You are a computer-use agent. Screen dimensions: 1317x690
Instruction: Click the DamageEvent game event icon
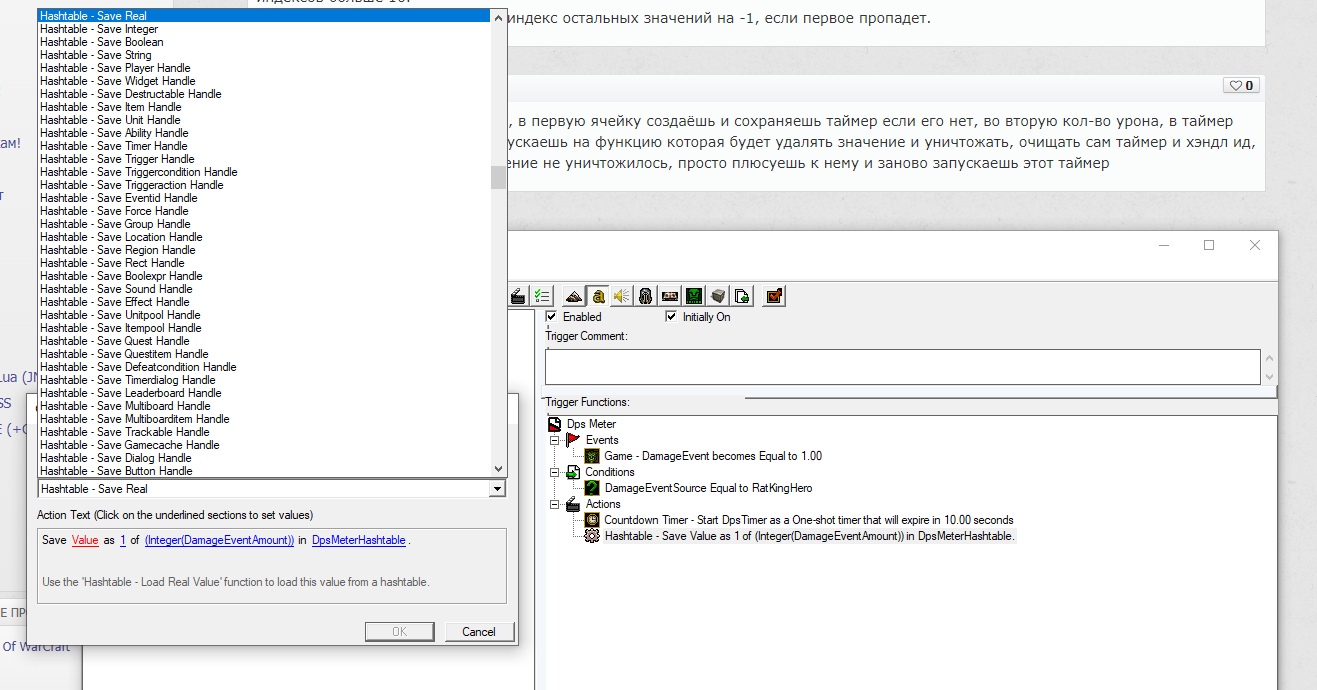click(x=592, y=456)
